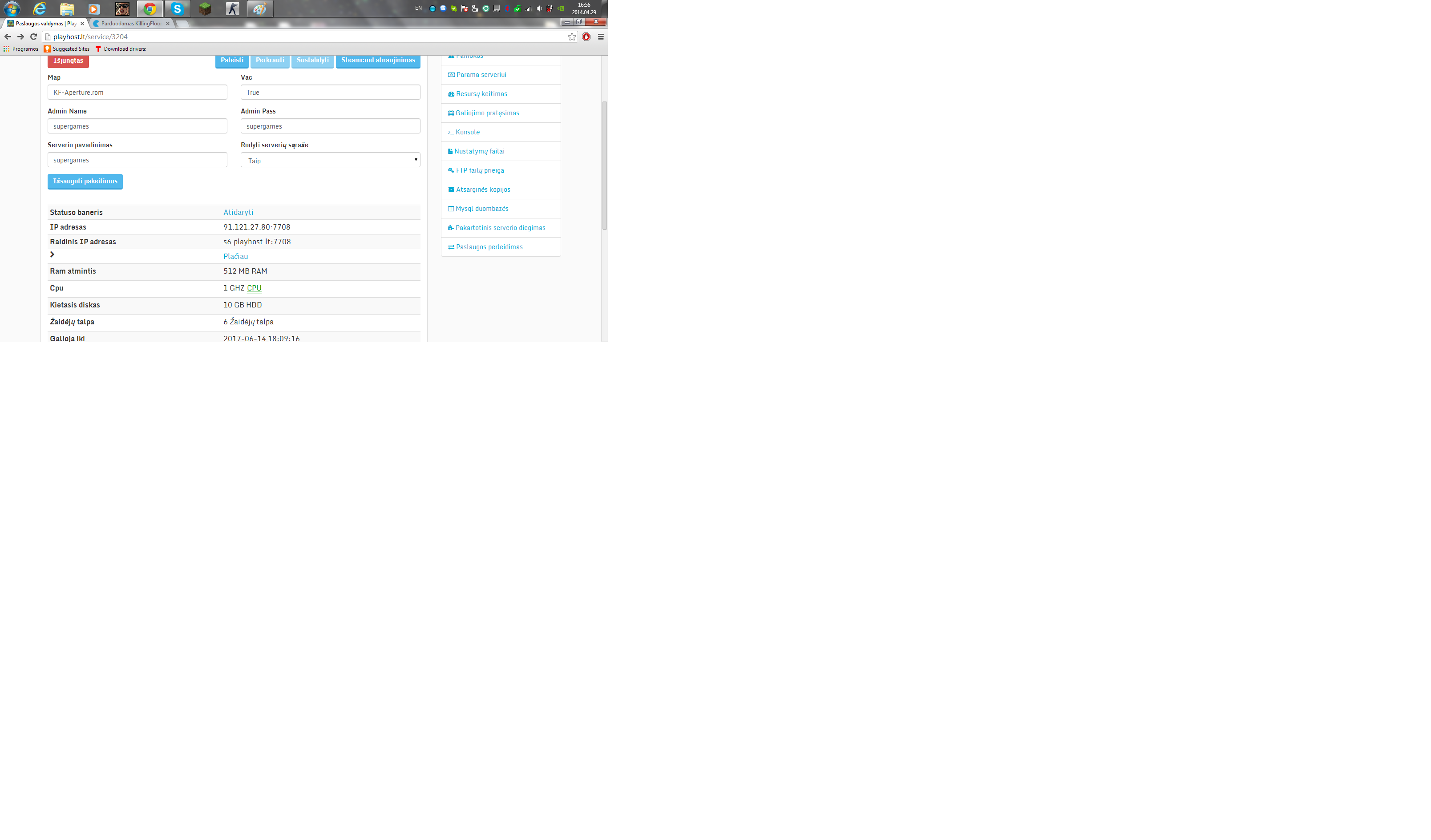Screen dimensions: 1431x840
Task: Open the Atidaryti status banner link
Action: (x=238, y=212)
